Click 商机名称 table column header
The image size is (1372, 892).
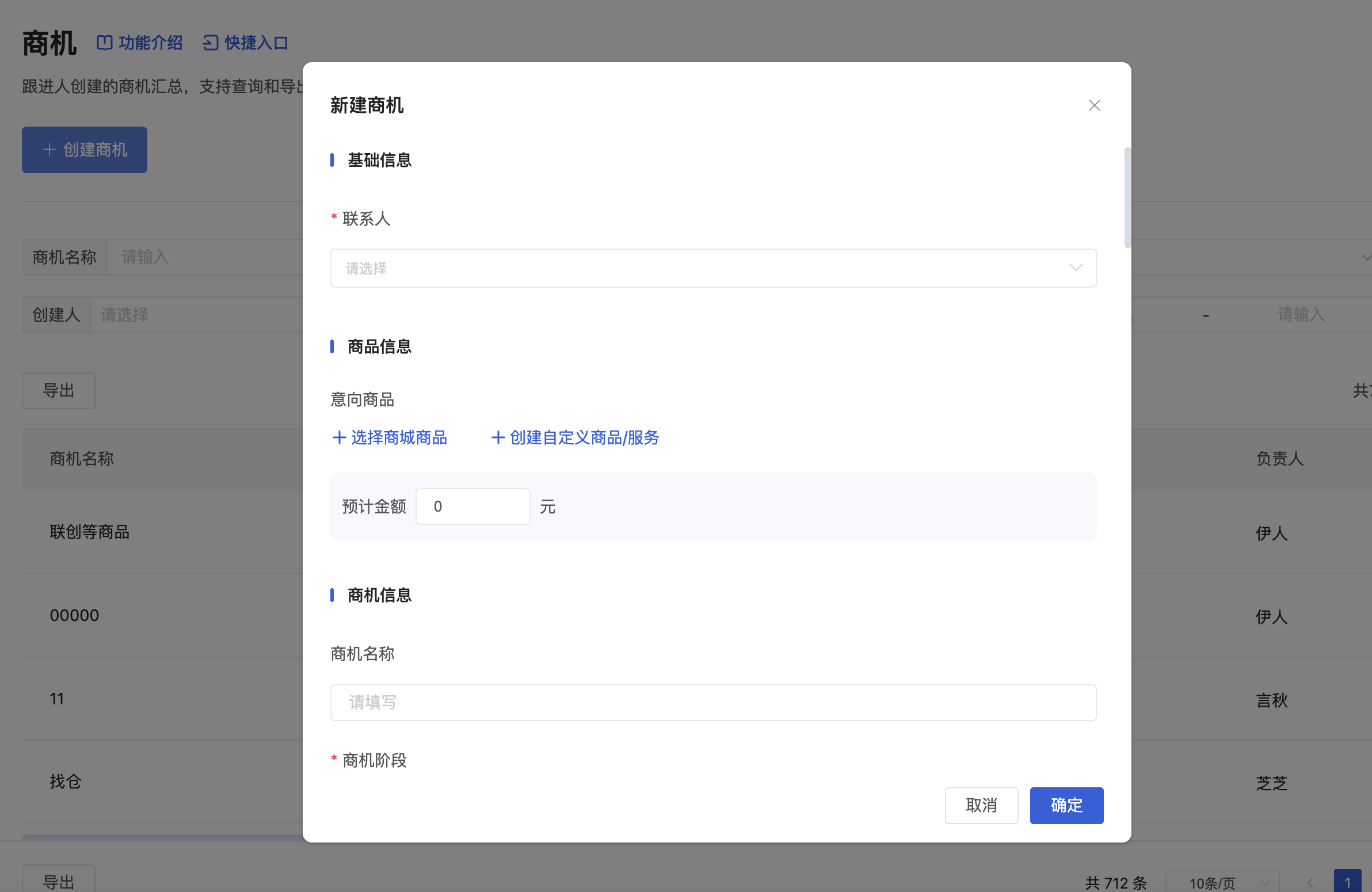tap(81, 459)
